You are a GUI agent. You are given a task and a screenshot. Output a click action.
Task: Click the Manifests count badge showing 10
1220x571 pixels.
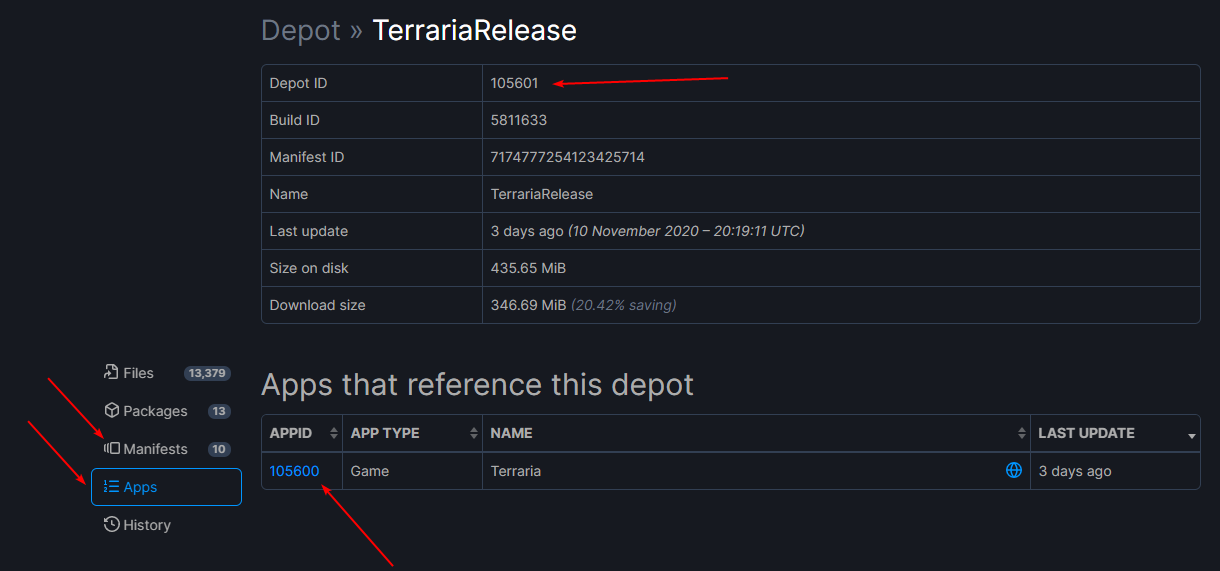click(219, 449)
